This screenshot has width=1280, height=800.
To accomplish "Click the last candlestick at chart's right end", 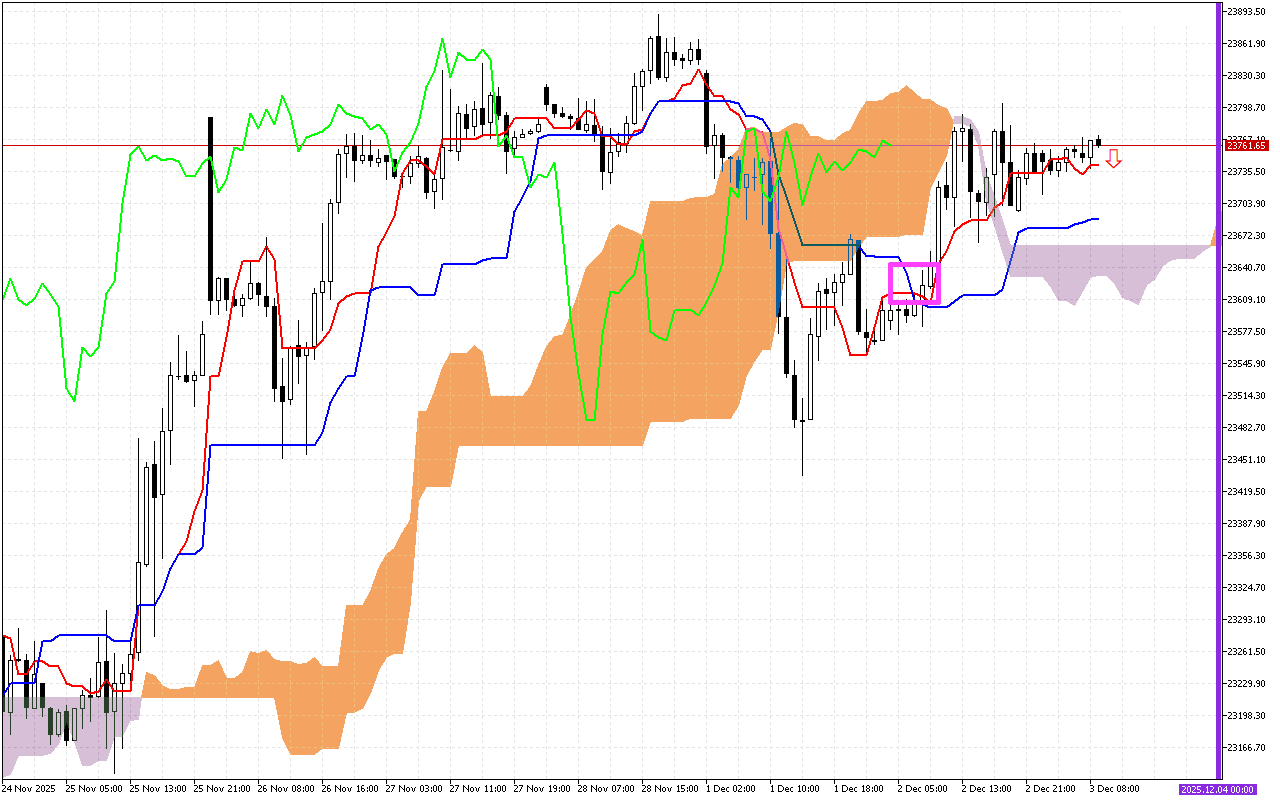I will [1098, 143].
